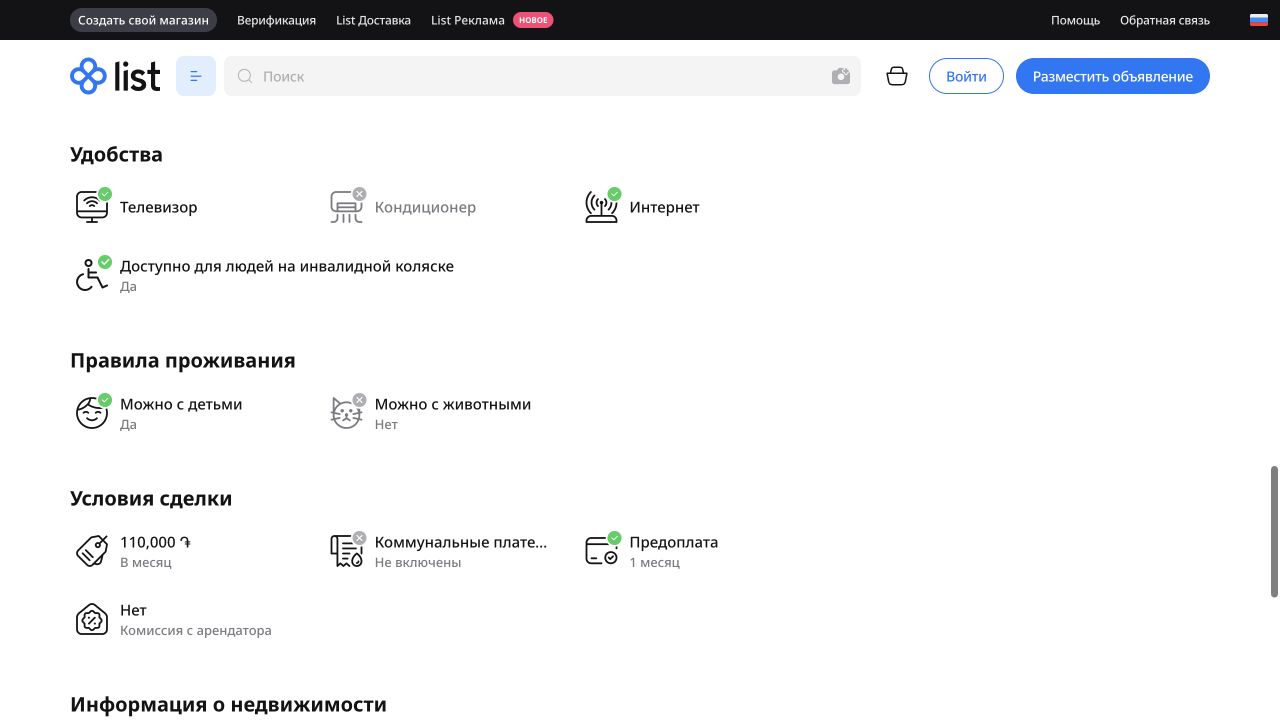Open List Реклама

(x=468, y=20)
